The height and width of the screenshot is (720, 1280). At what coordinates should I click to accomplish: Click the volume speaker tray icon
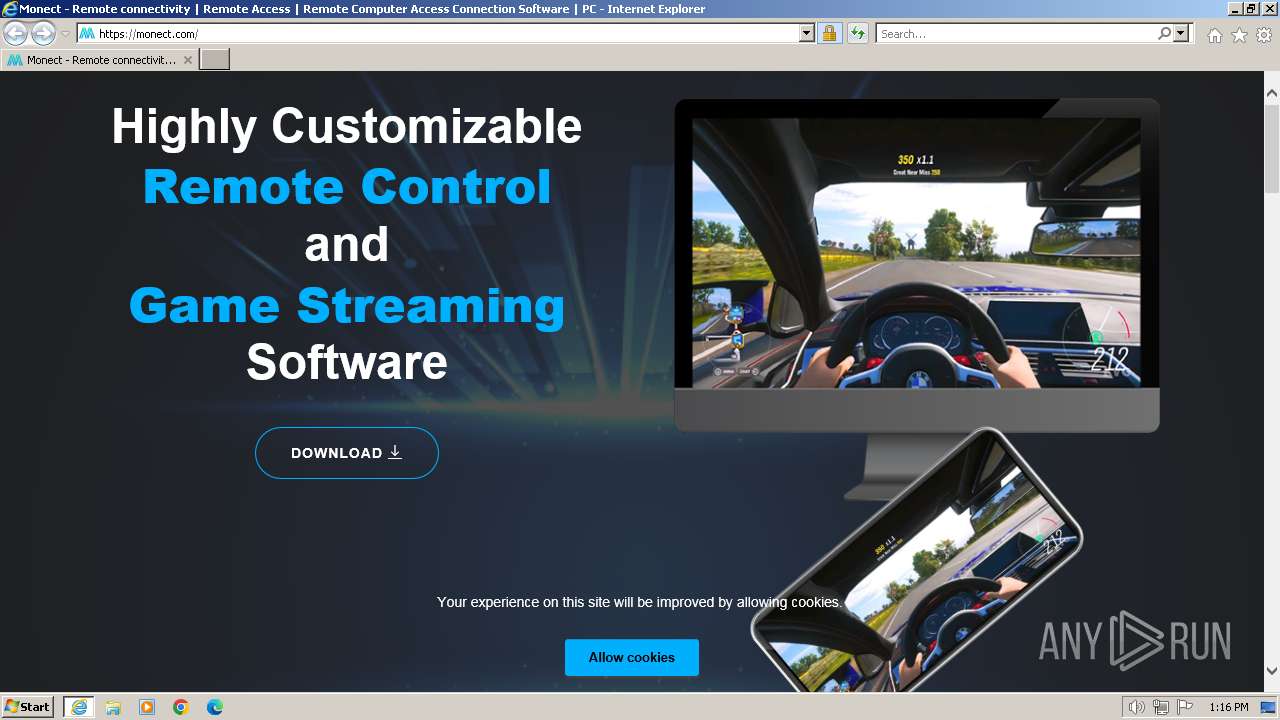pos(1137,707)
